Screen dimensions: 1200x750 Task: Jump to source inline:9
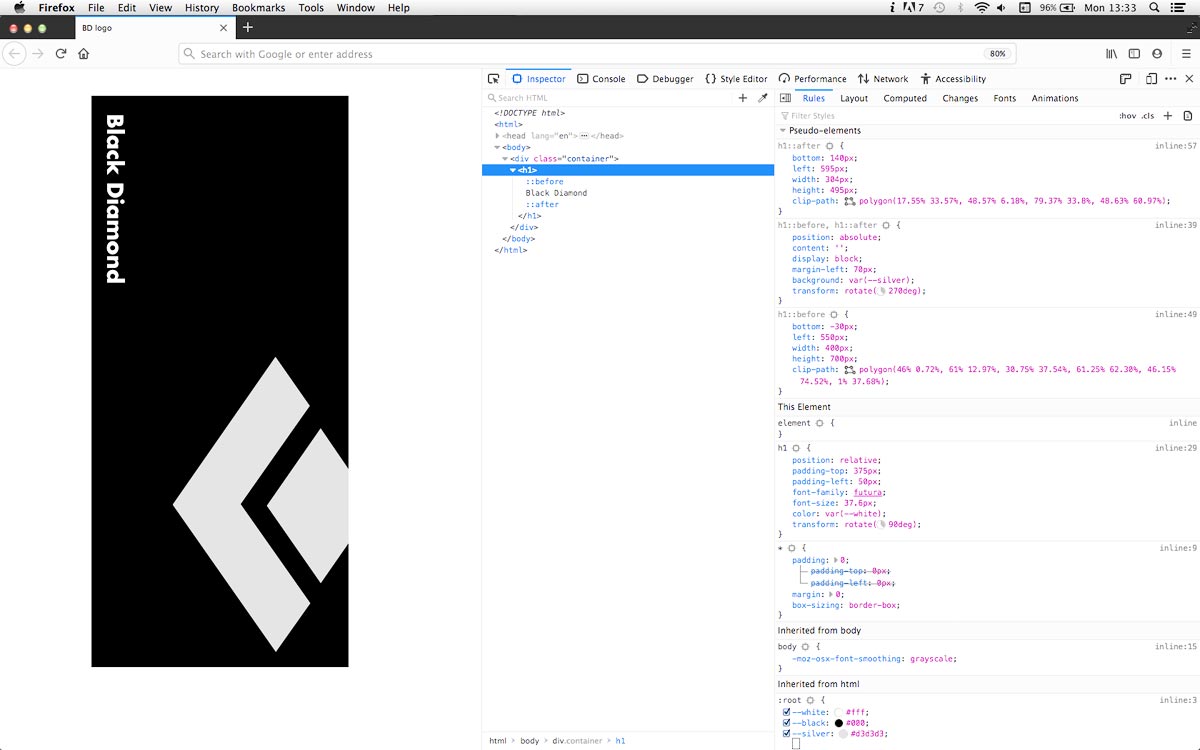click(x=1178, y=548)
